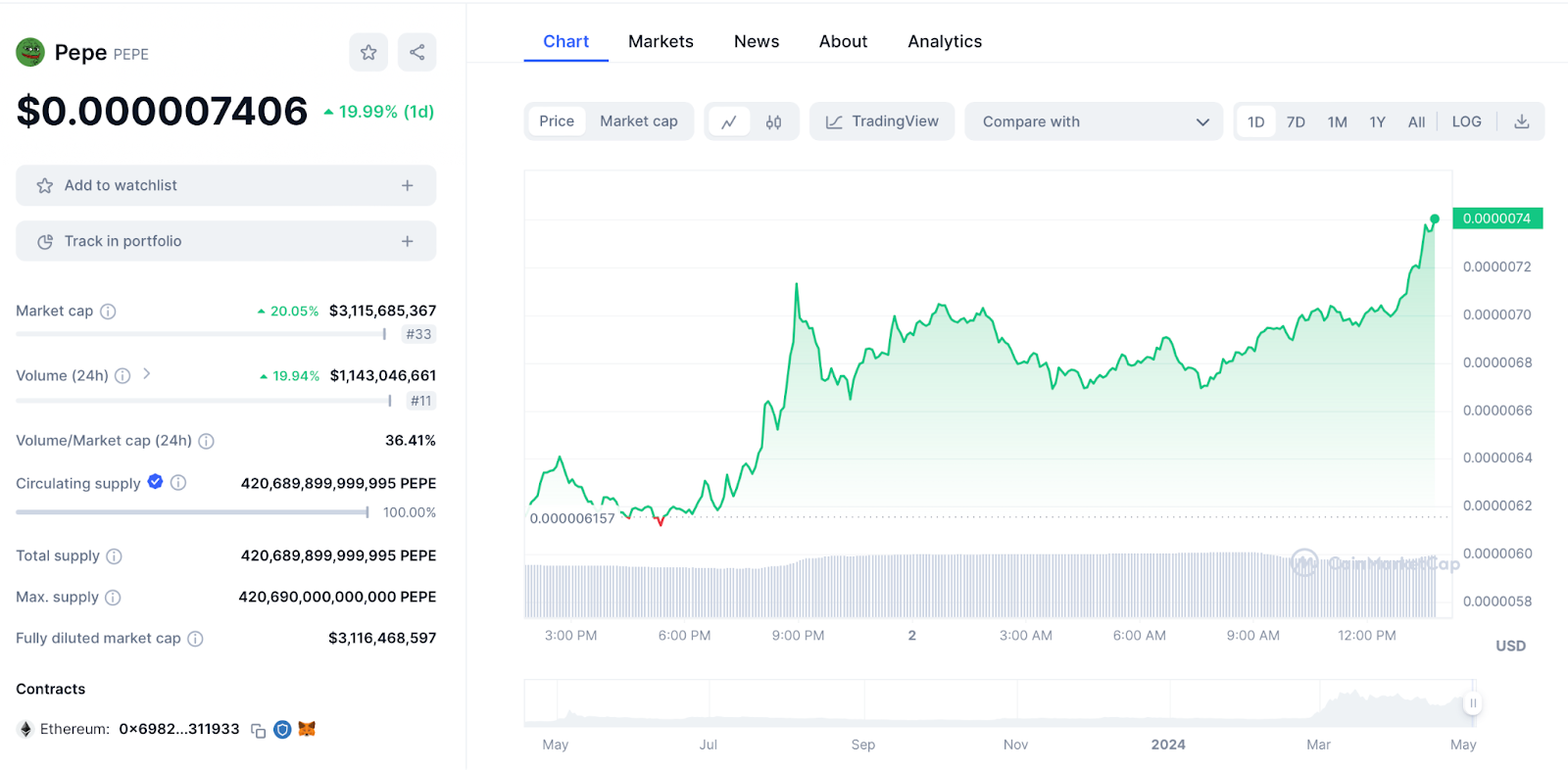The height and width of the screenshot is (770, 1568).
Task: Click the star favorite icon beside Pepe
Action: (368, 53)
